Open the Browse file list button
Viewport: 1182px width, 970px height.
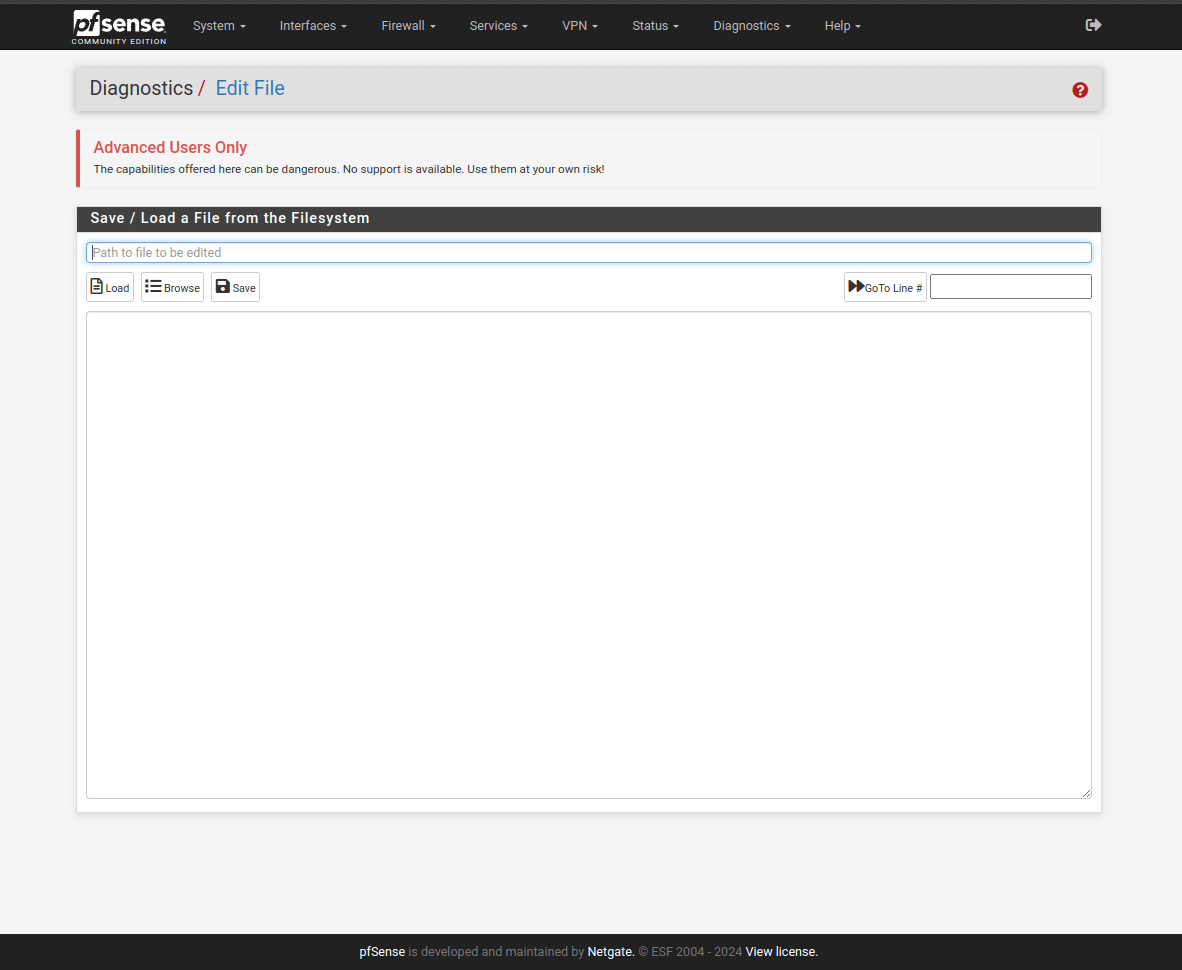point(172,288)
